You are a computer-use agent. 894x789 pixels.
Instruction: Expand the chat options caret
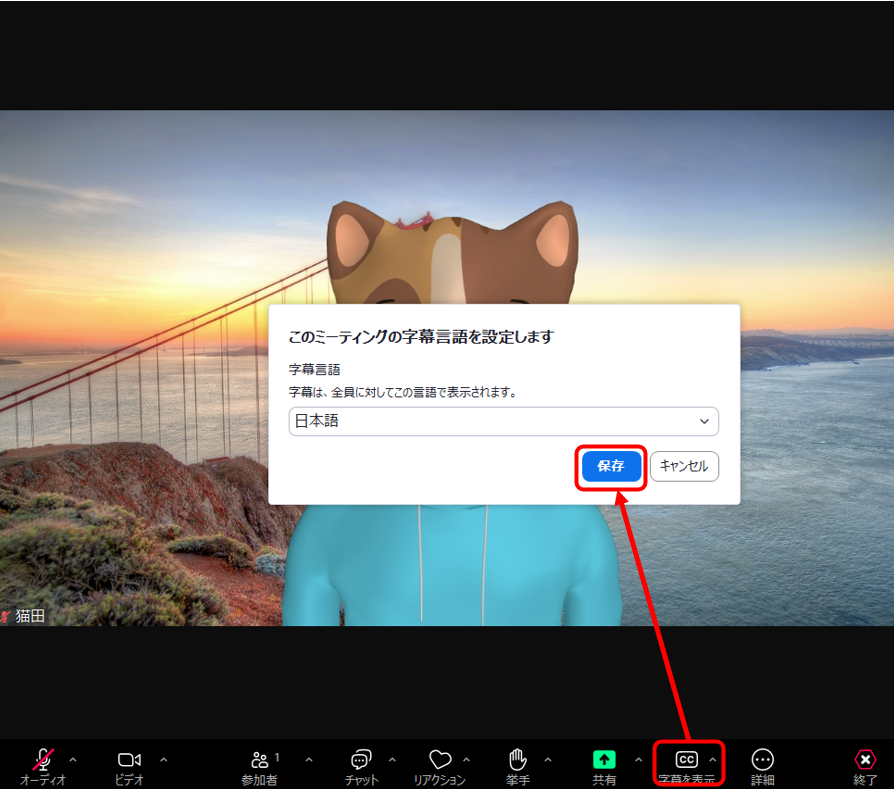tap(392, 759)
